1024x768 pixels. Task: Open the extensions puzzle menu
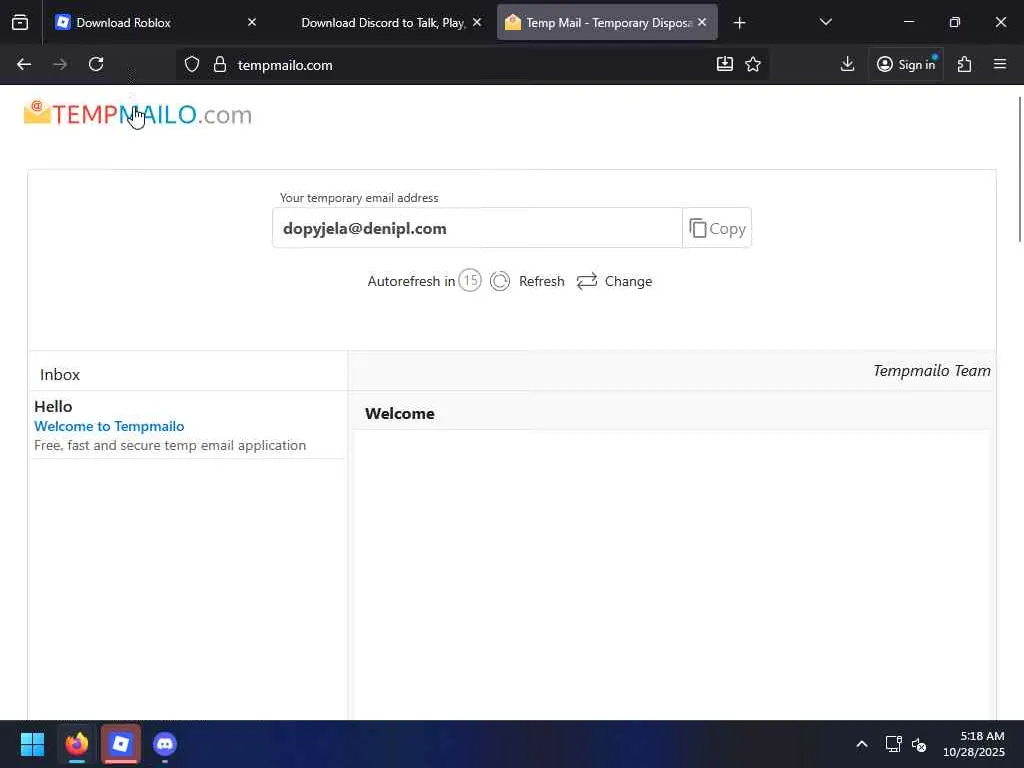tap(965, 64)
